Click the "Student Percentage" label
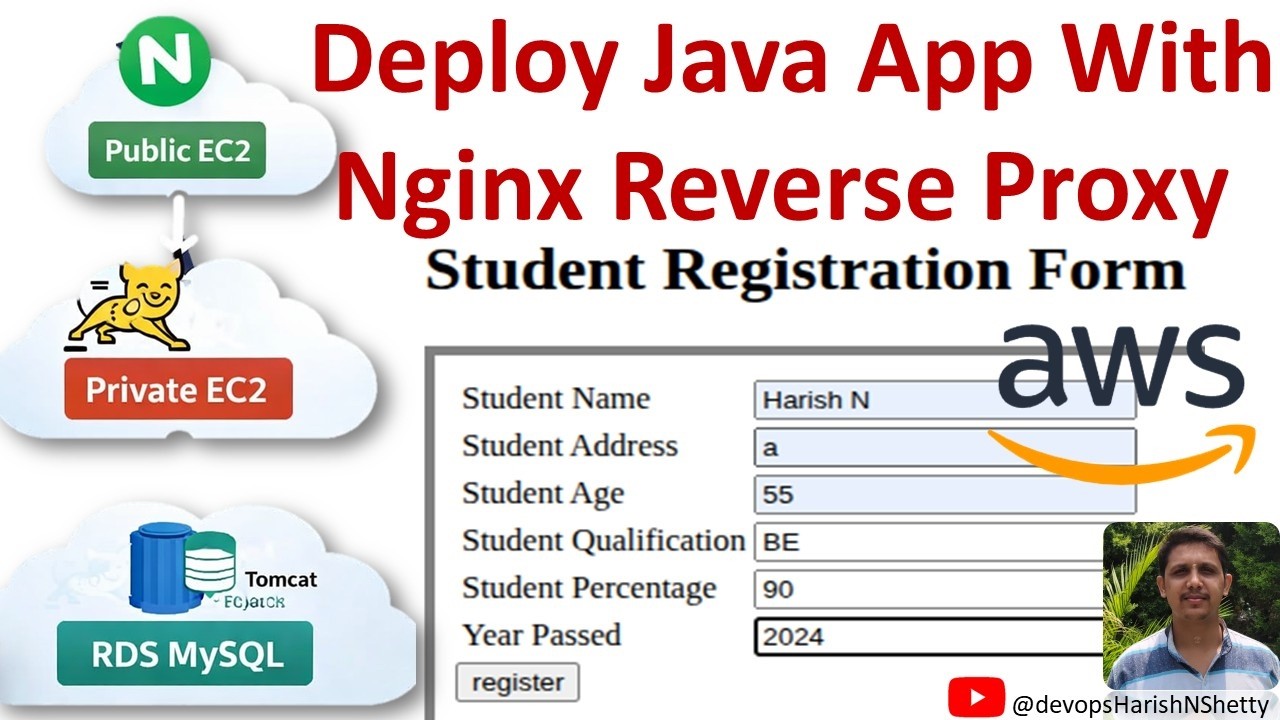This screenshot has height=720, width=1280. click(x=589, y=589)
